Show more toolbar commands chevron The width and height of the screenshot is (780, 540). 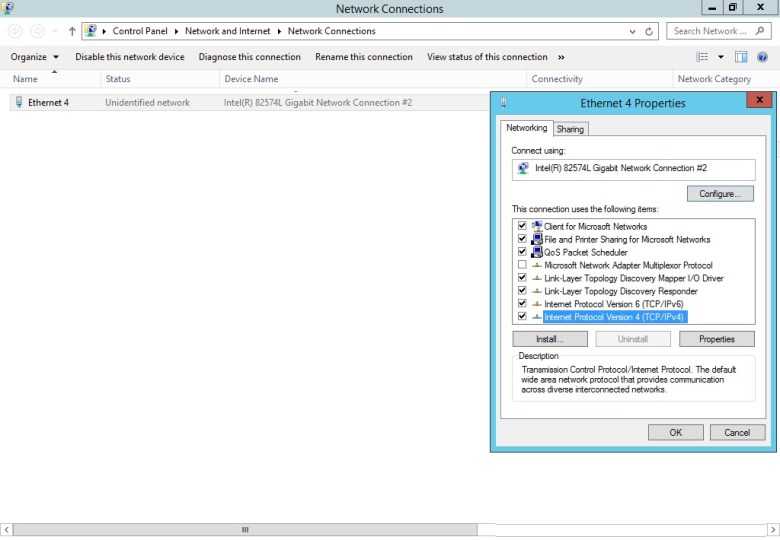coord(561,57)
